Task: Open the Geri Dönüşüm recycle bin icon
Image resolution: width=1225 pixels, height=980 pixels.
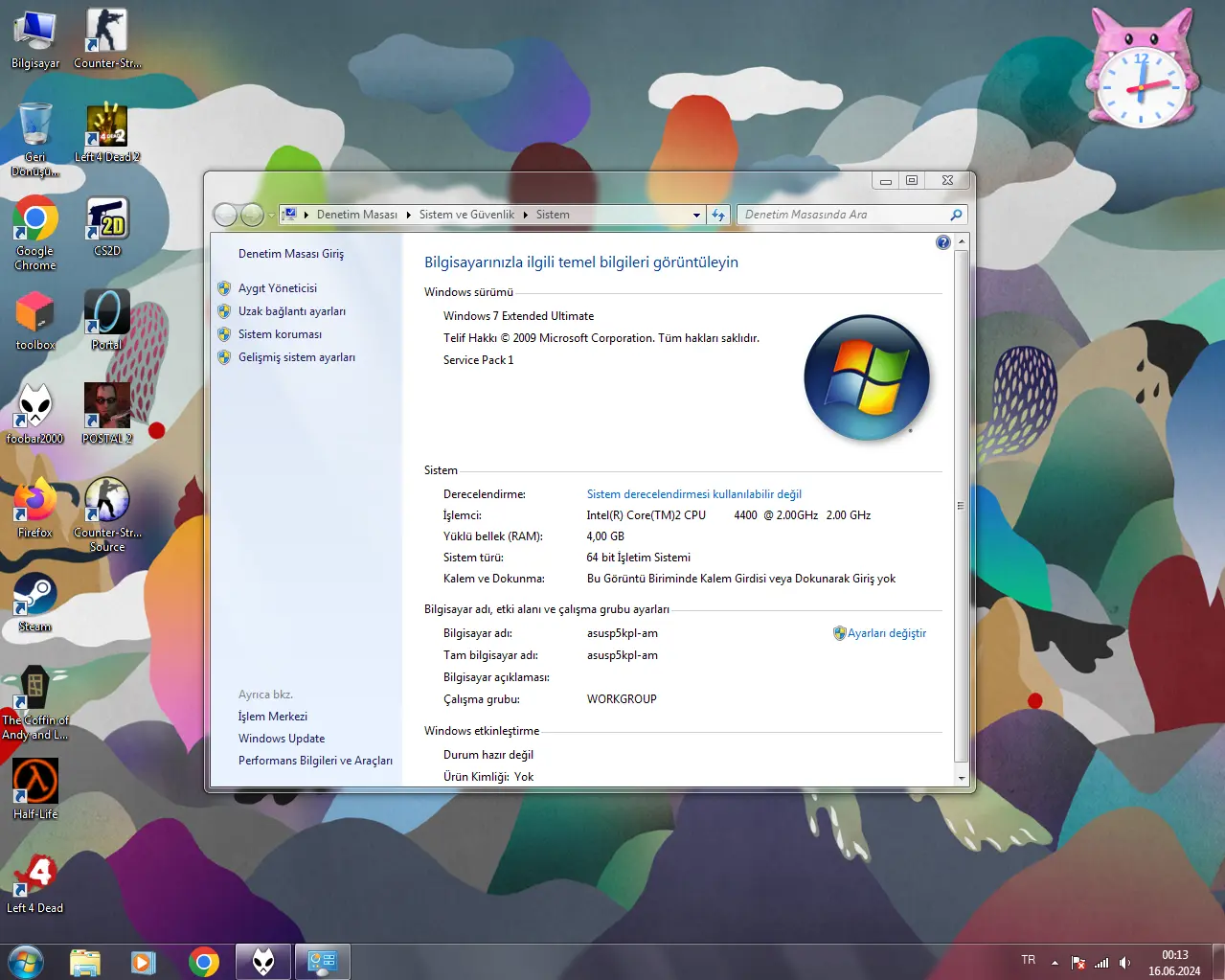Action: 35,139
